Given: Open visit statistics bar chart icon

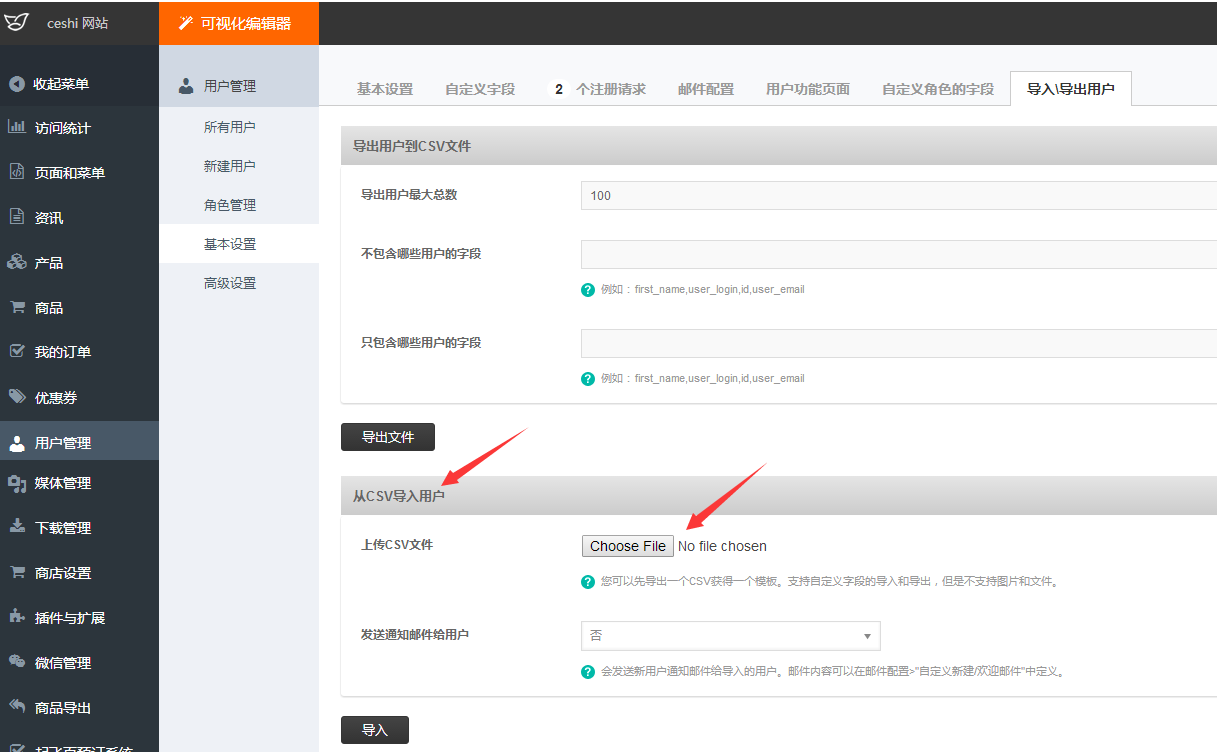Looking at the screenshot, I should coord(17,127).
